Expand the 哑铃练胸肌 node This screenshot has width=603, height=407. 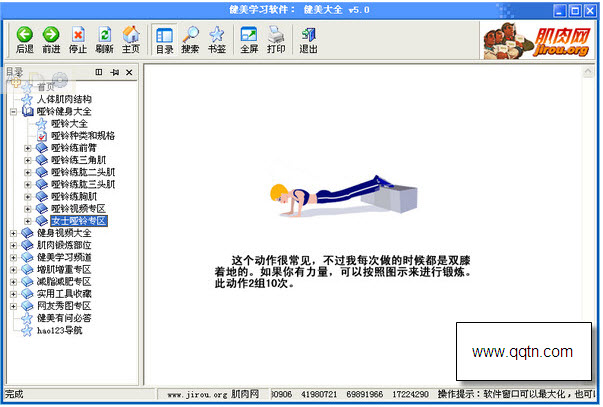tap(28, 197)
